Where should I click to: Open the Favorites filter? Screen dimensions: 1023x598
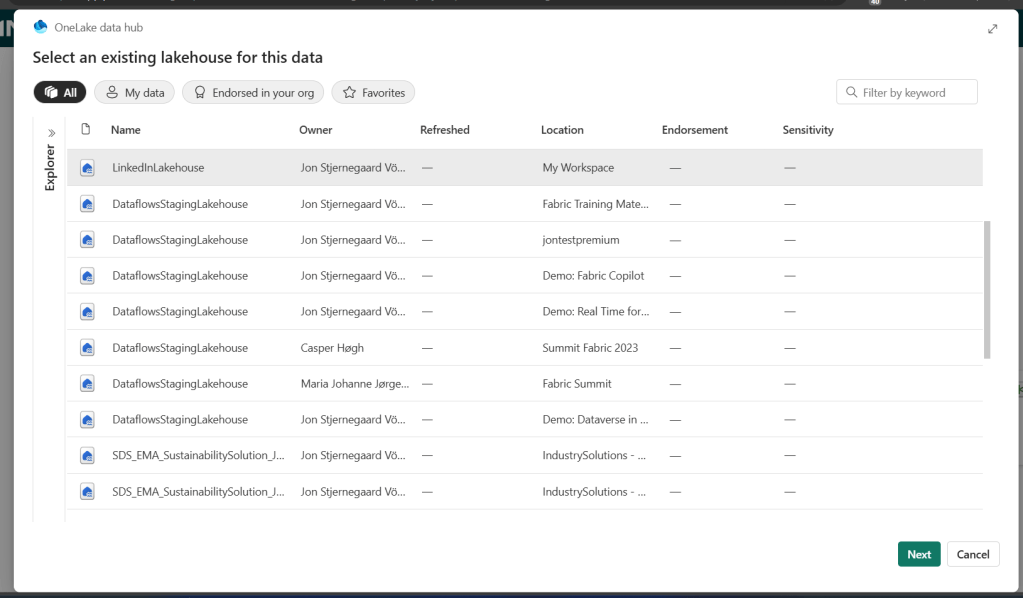tap(373, 93)
